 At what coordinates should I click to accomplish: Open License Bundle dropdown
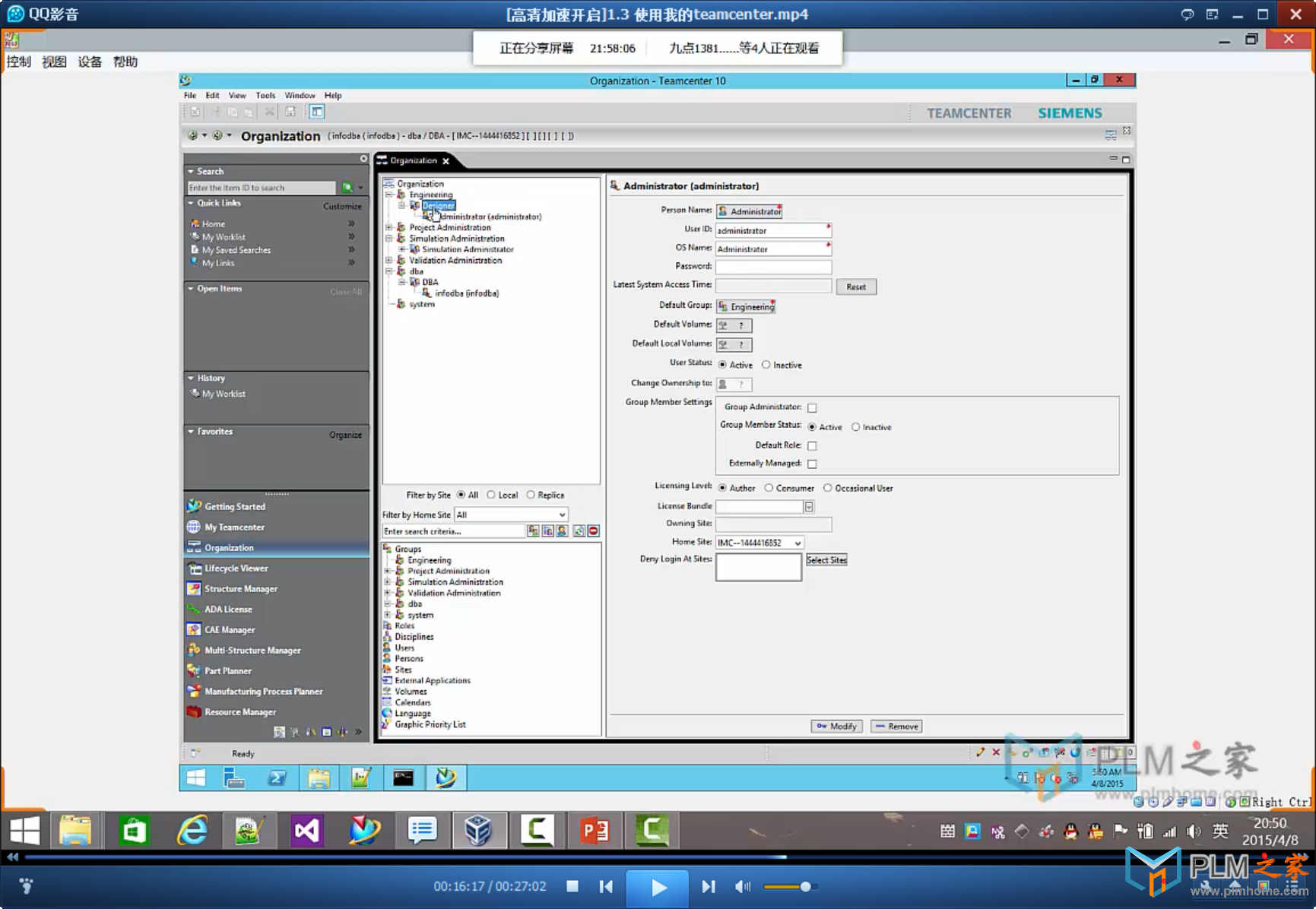coord(809,506)
